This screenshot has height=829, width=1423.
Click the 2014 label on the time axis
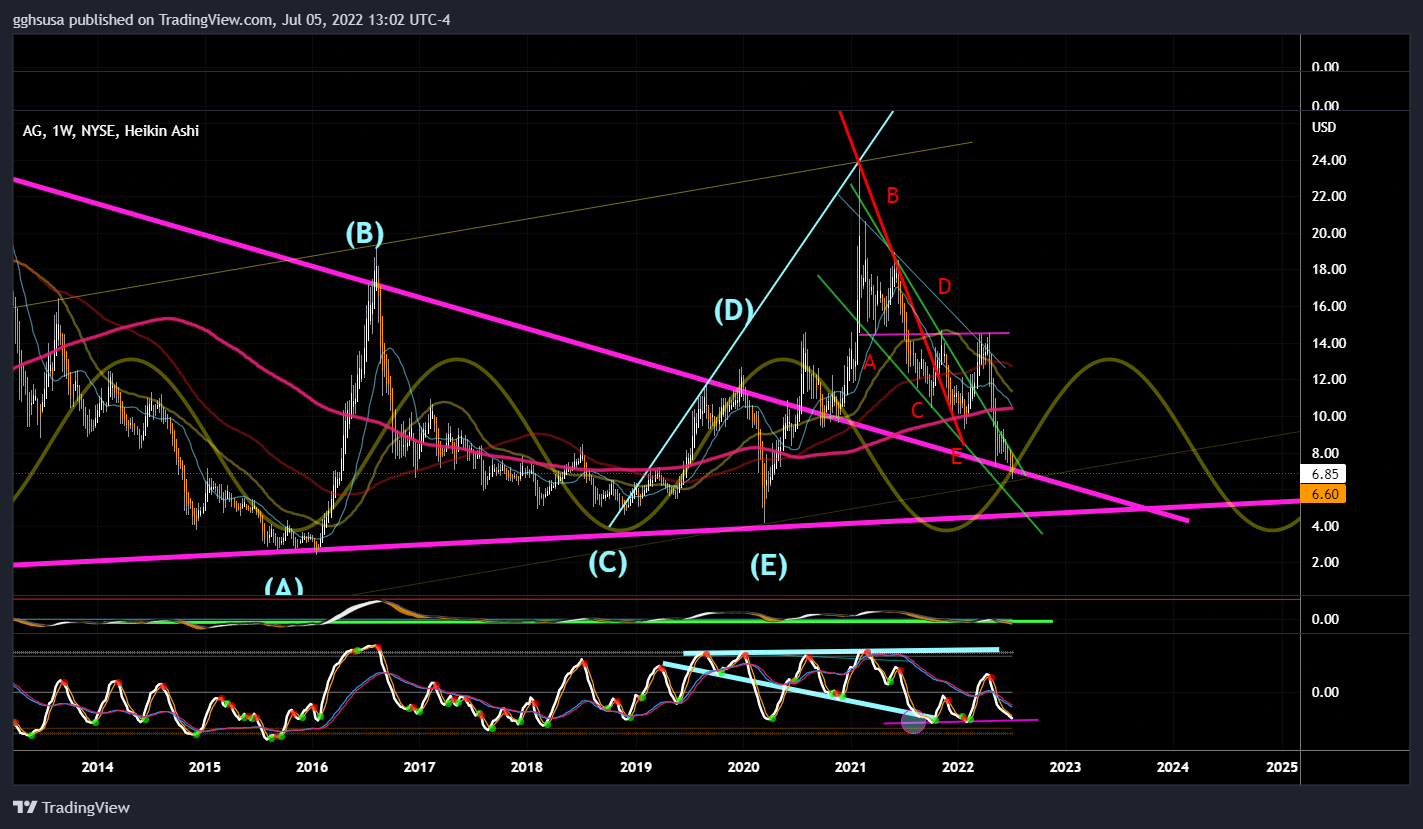click(97, 767)
